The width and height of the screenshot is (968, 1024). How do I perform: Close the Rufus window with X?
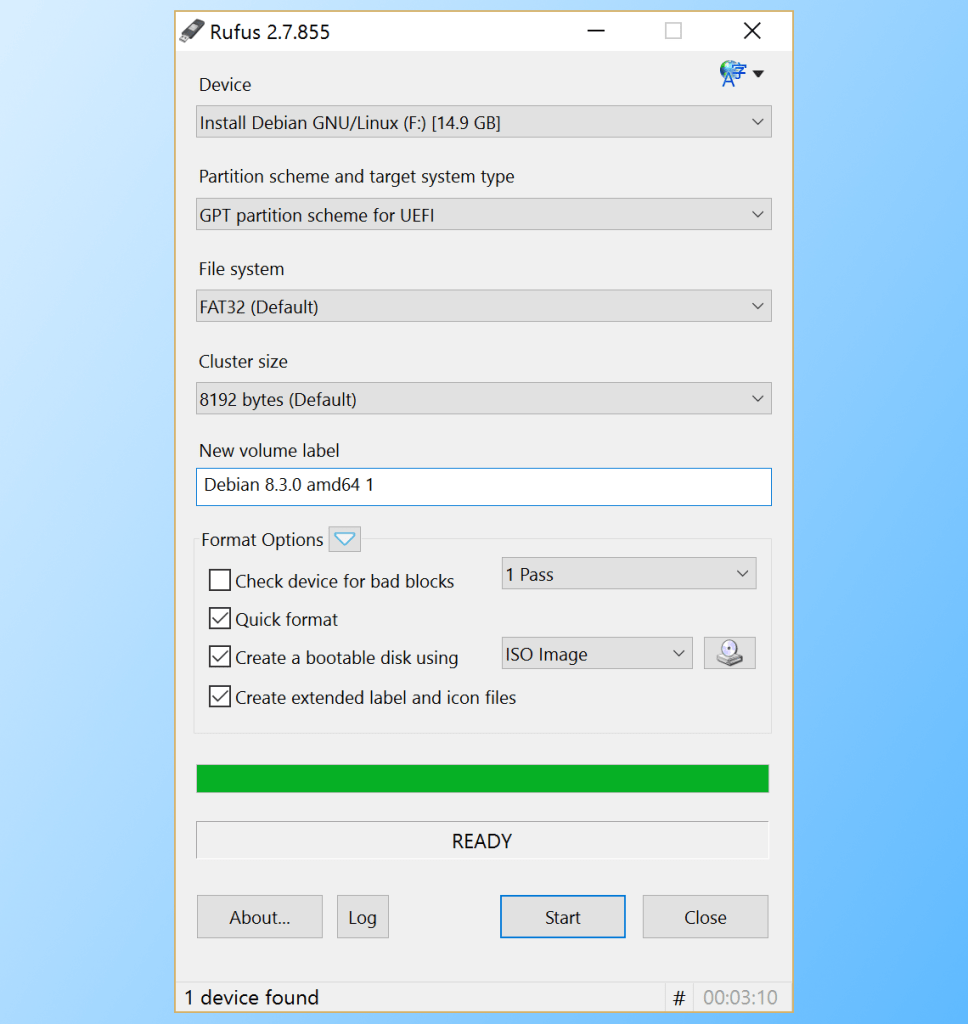pos(752,31)
